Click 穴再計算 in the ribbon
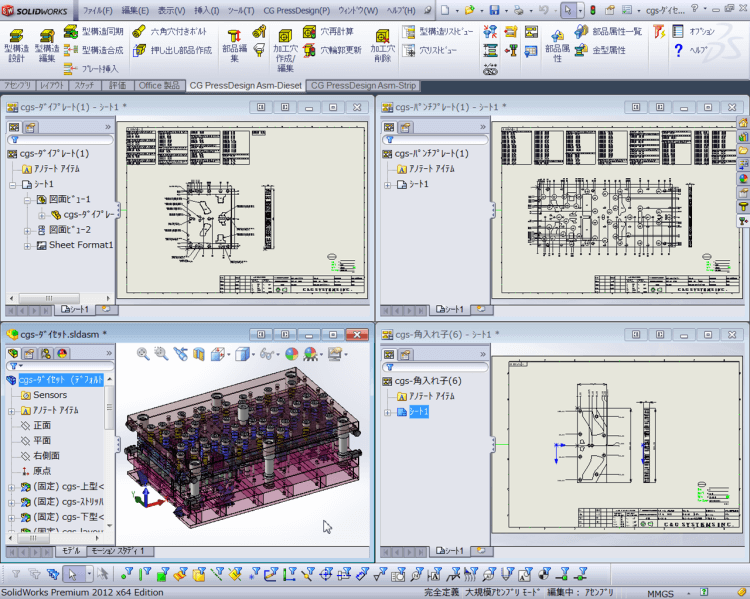This screenshot has width=750, height=599. click(x=329, y=32)
